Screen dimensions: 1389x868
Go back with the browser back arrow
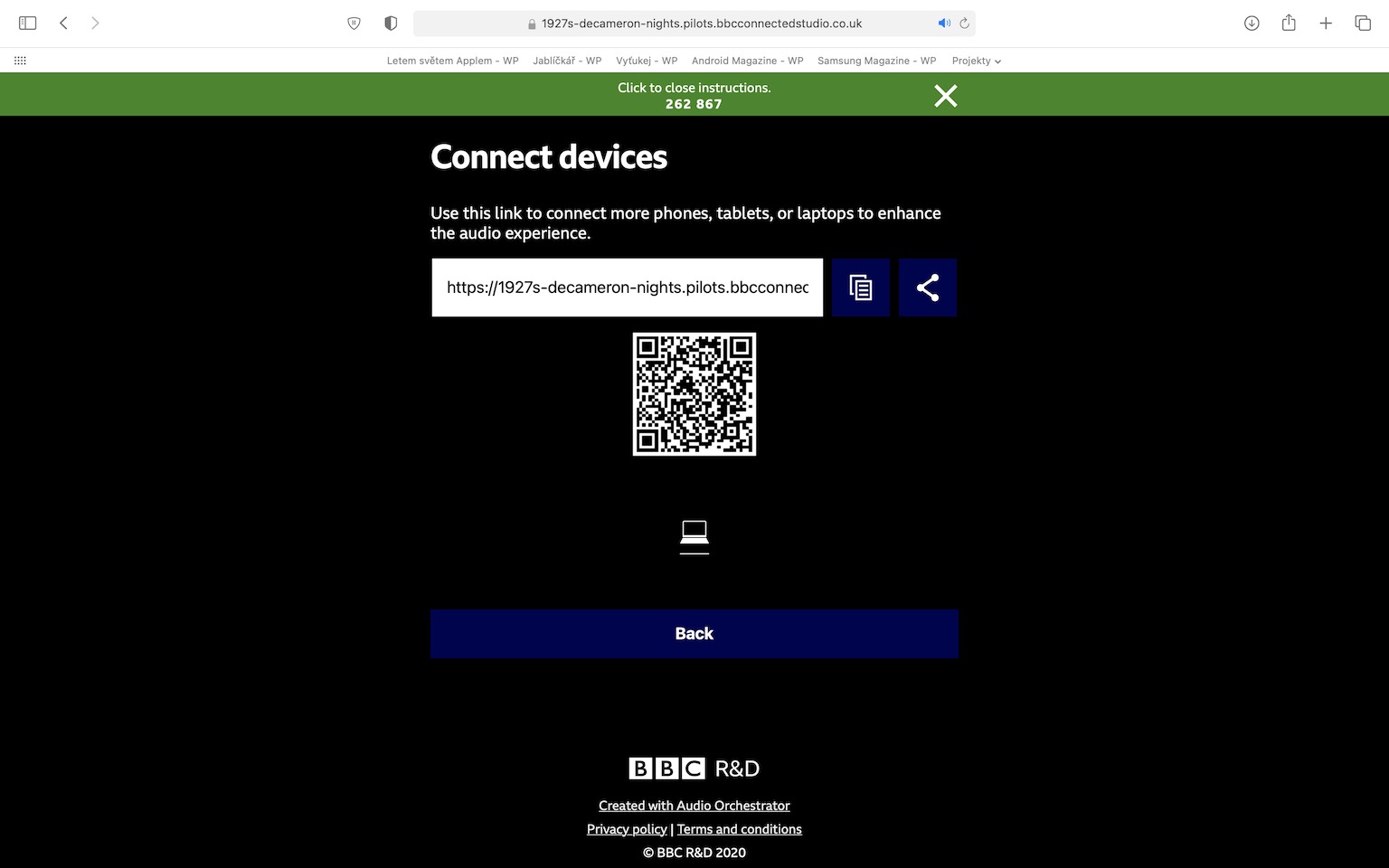coord(63,24)
